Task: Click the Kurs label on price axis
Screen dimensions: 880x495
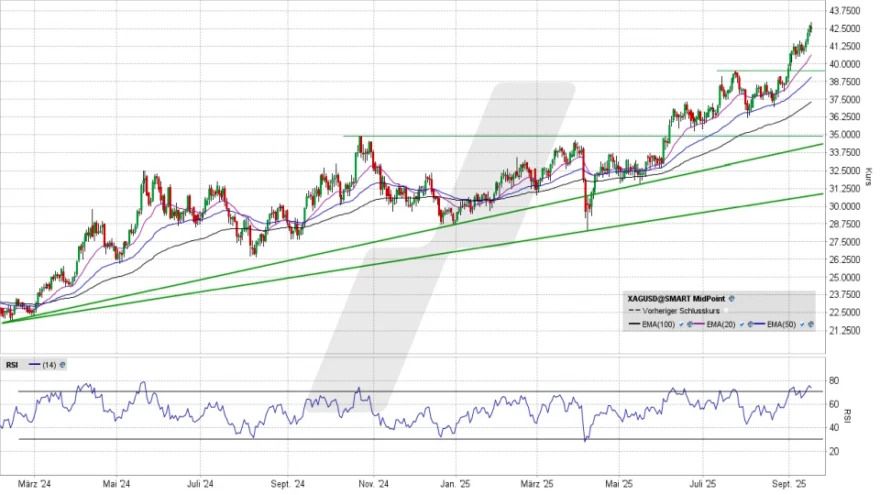Action: [867, 177]
